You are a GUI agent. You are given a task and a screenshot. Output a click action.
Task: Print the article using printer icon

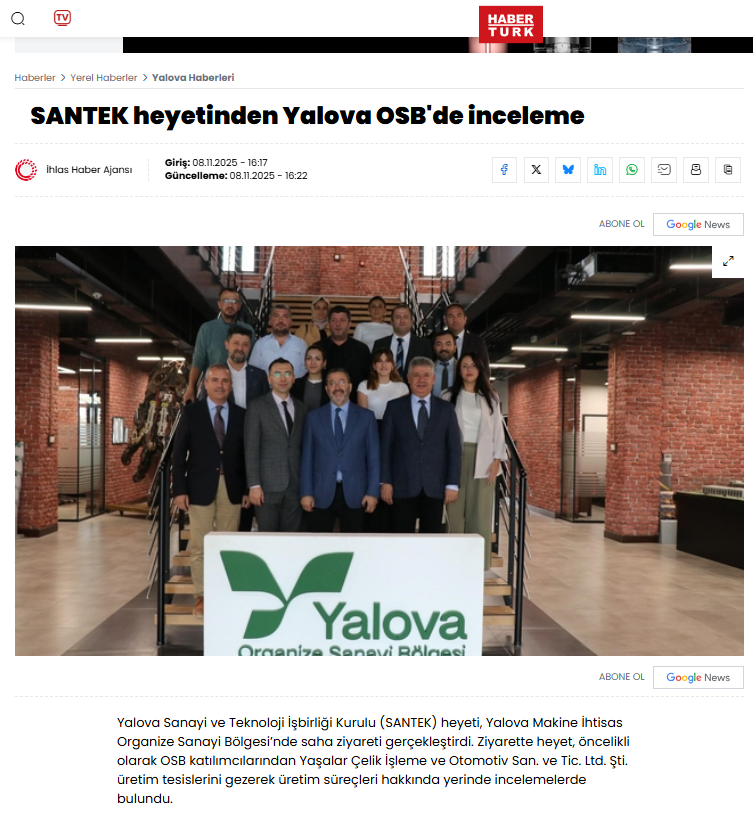pos(696,170)
